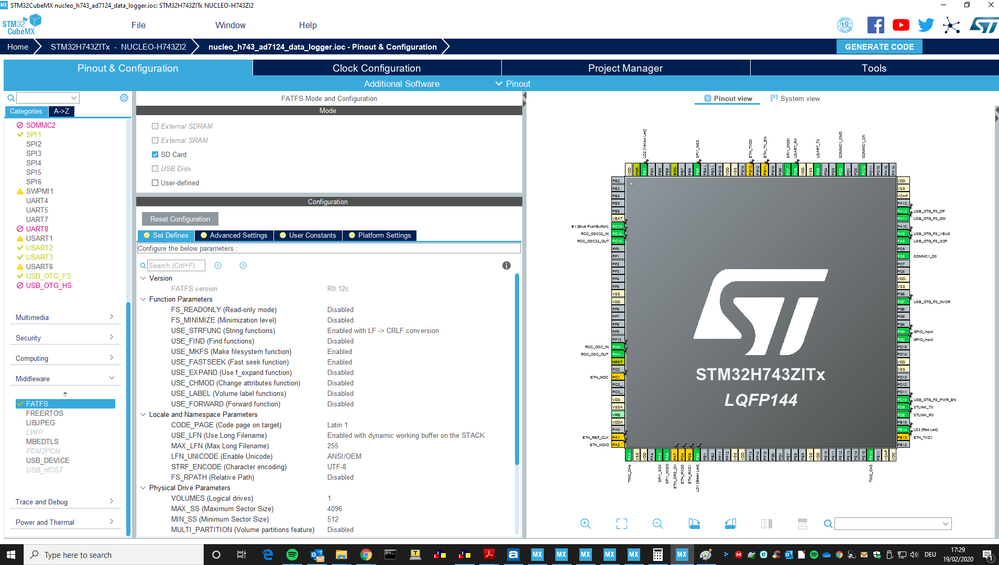Open Google Chrome from the taskbar
Viewport: 999px width, 565px height.
tap(366, 554)
